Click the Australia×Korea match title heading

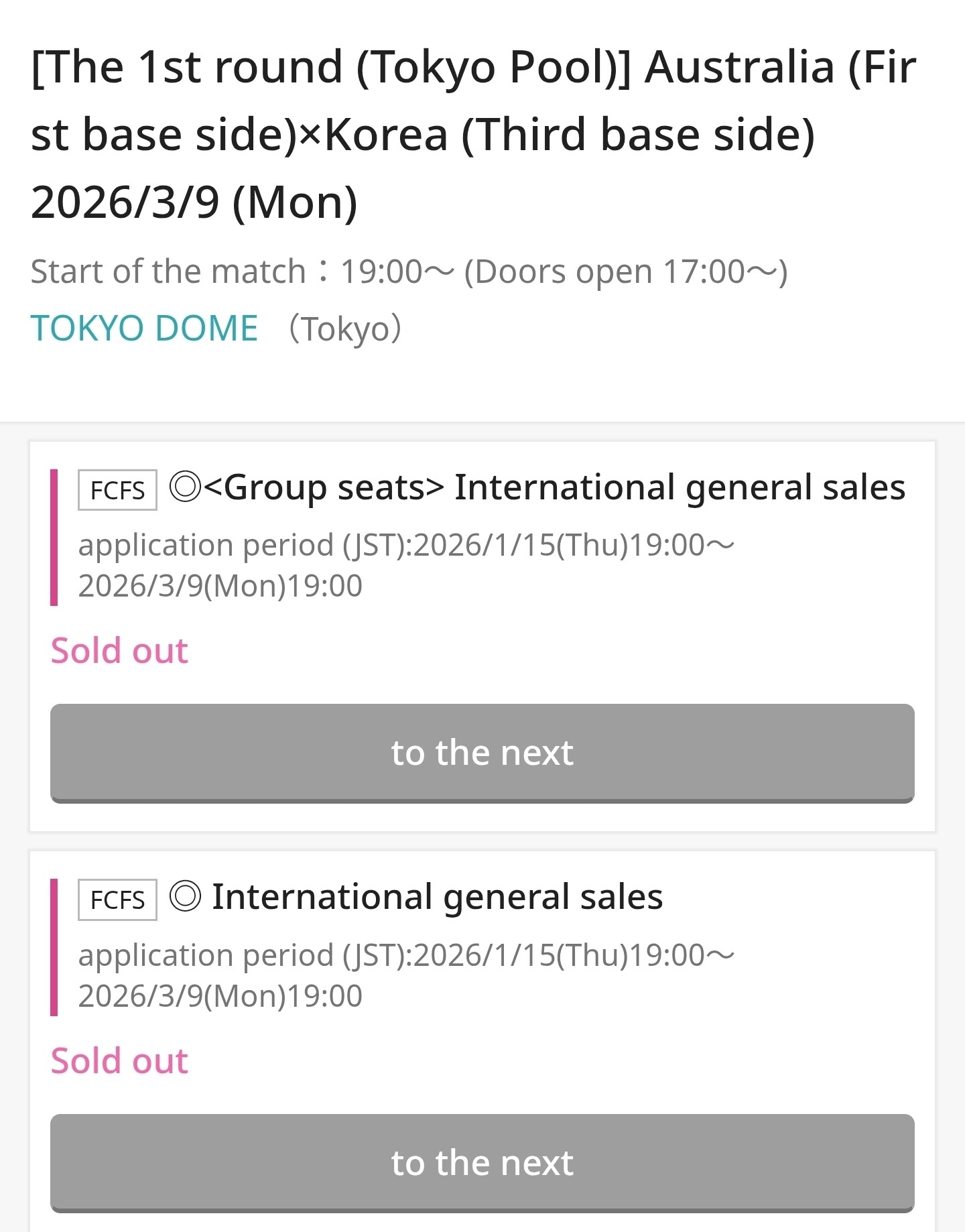pos(473,101)
